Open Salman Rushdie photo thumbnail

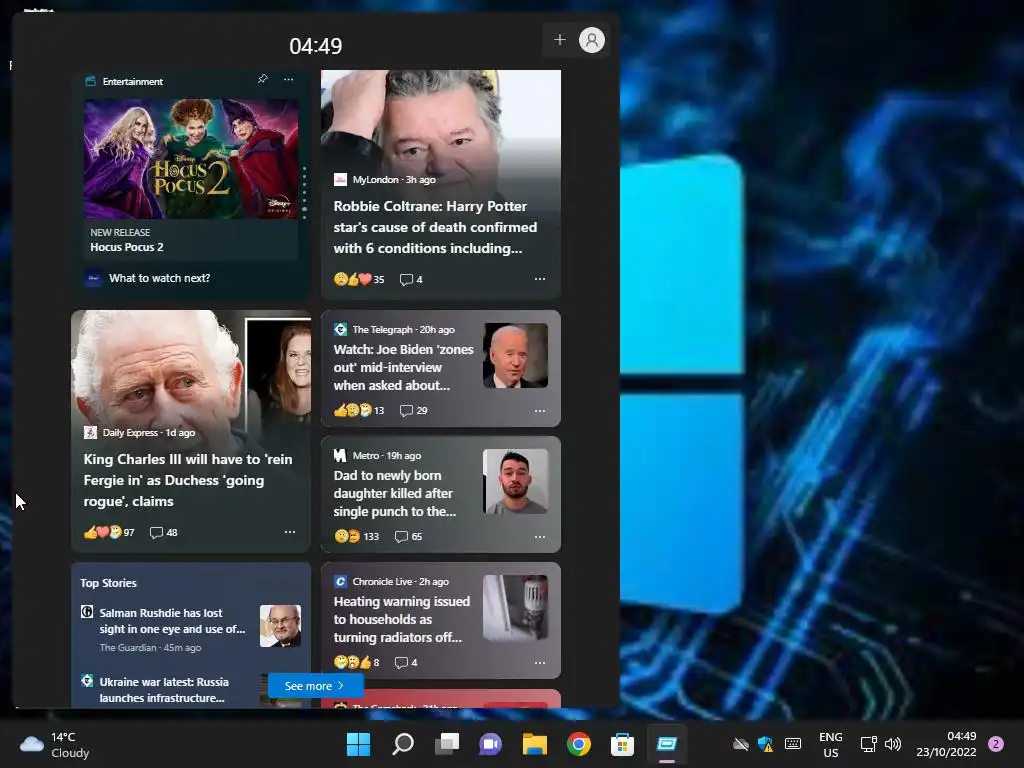(x=281, y=626)
